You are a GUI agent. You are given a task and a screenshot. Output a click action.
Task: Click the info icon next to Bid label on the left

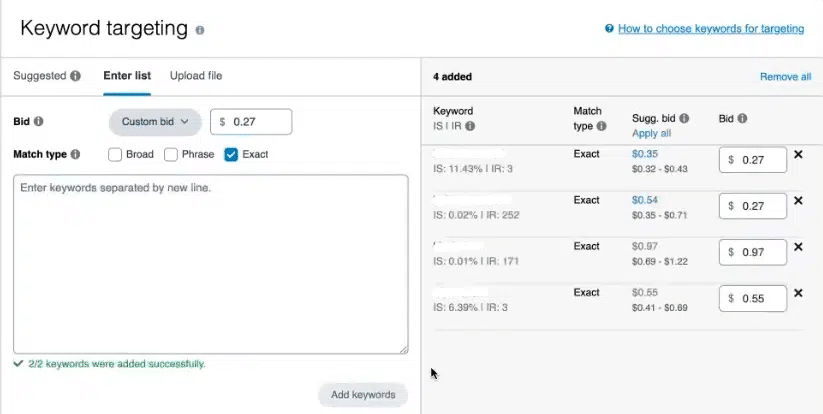pos(39,122)
